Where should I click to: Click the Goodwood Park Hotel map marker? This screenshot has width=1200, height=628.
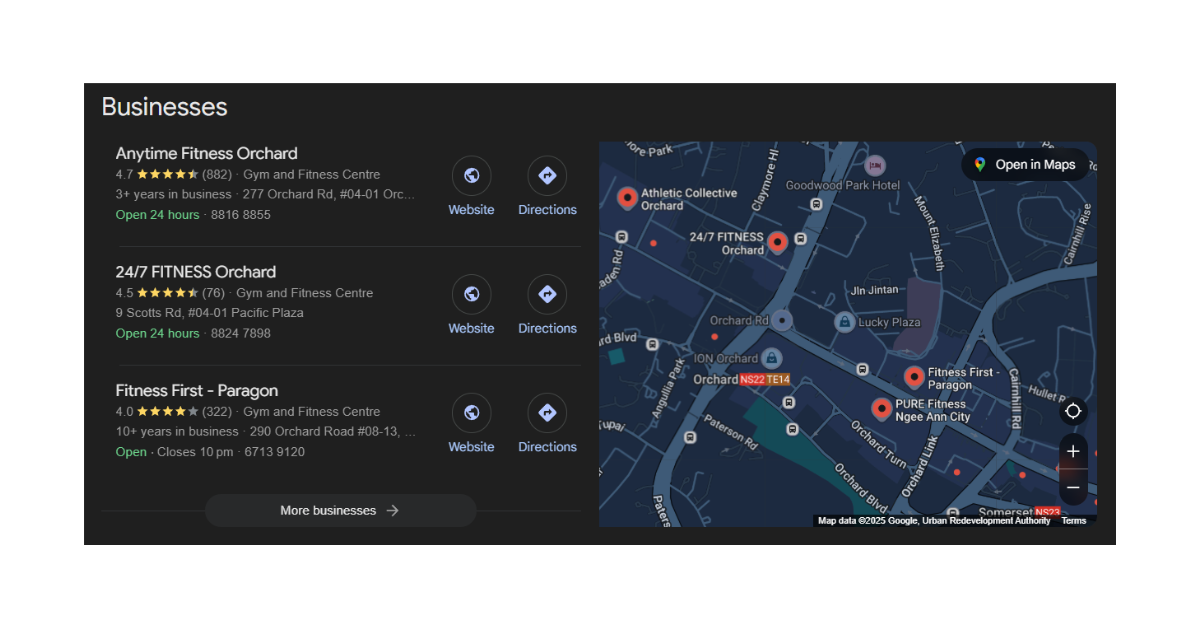[876, 166]
